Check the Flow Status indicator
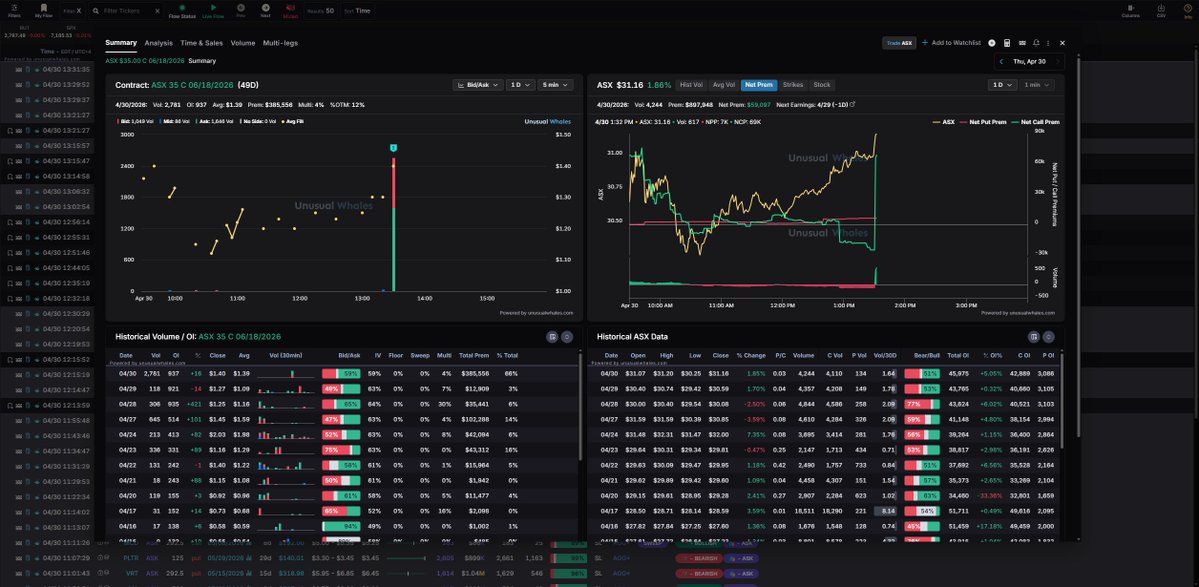 [182, 11]
